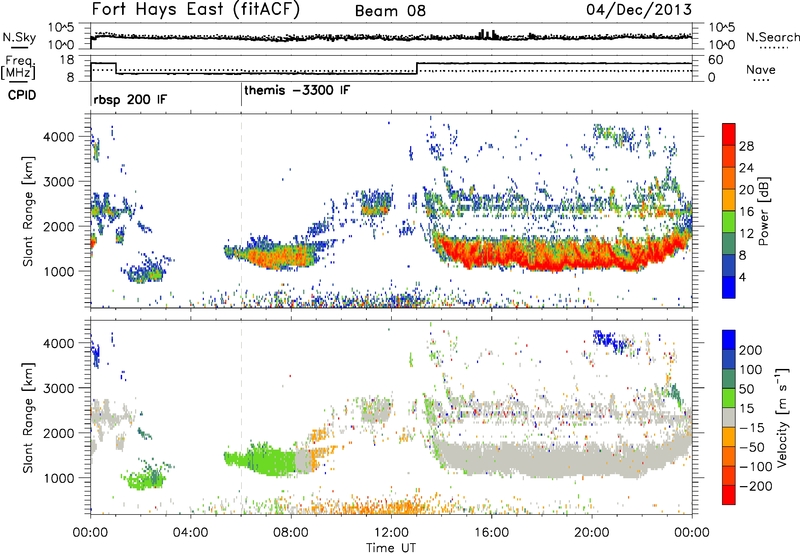This screenshot has width=800, height=554.
Task: Select the "16" value on power colorbar
Action: (x=746, y=212)
